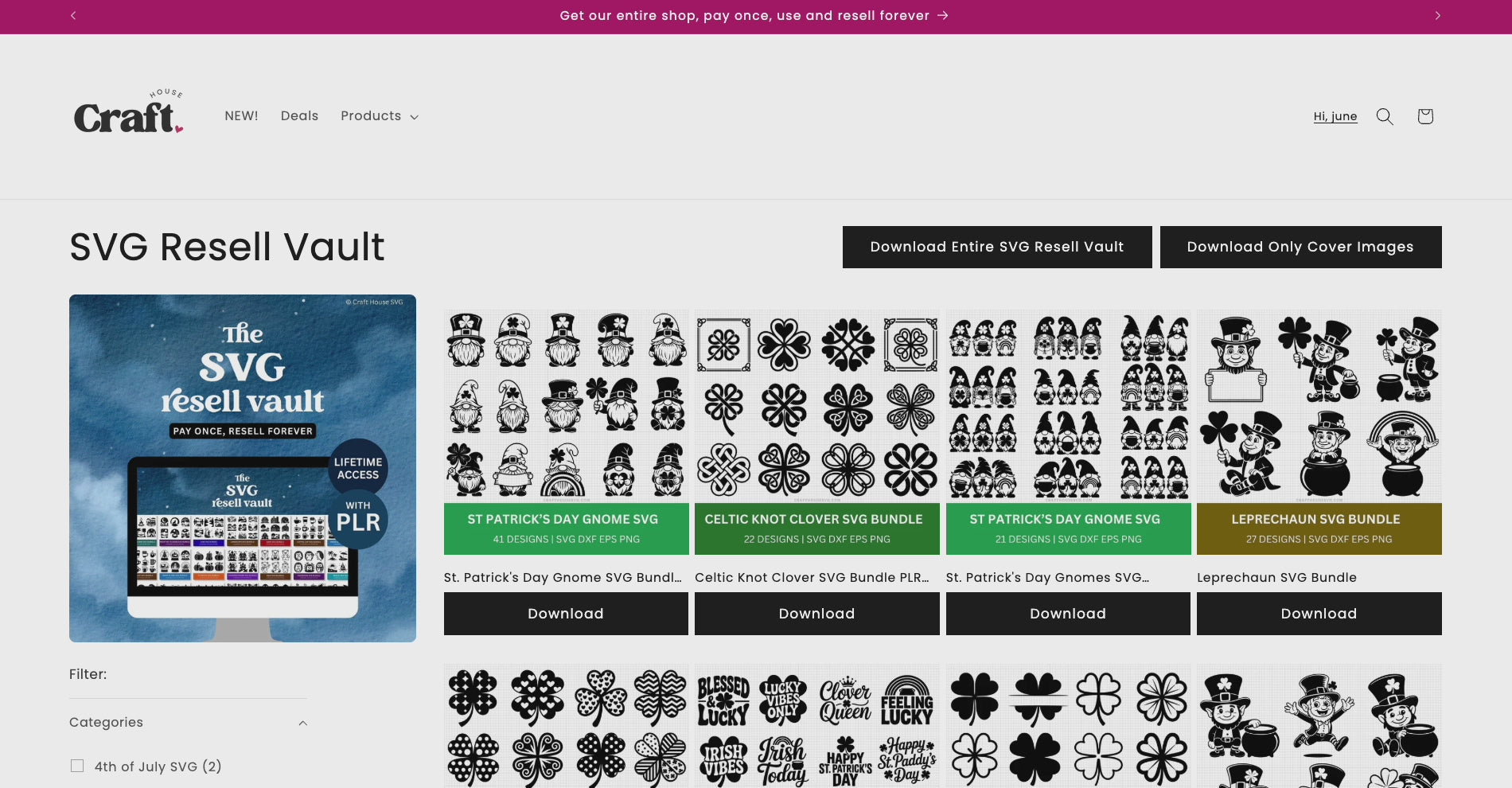Open St. Patrick's Day Gnome SVG Bundle title

coord(563,578)
